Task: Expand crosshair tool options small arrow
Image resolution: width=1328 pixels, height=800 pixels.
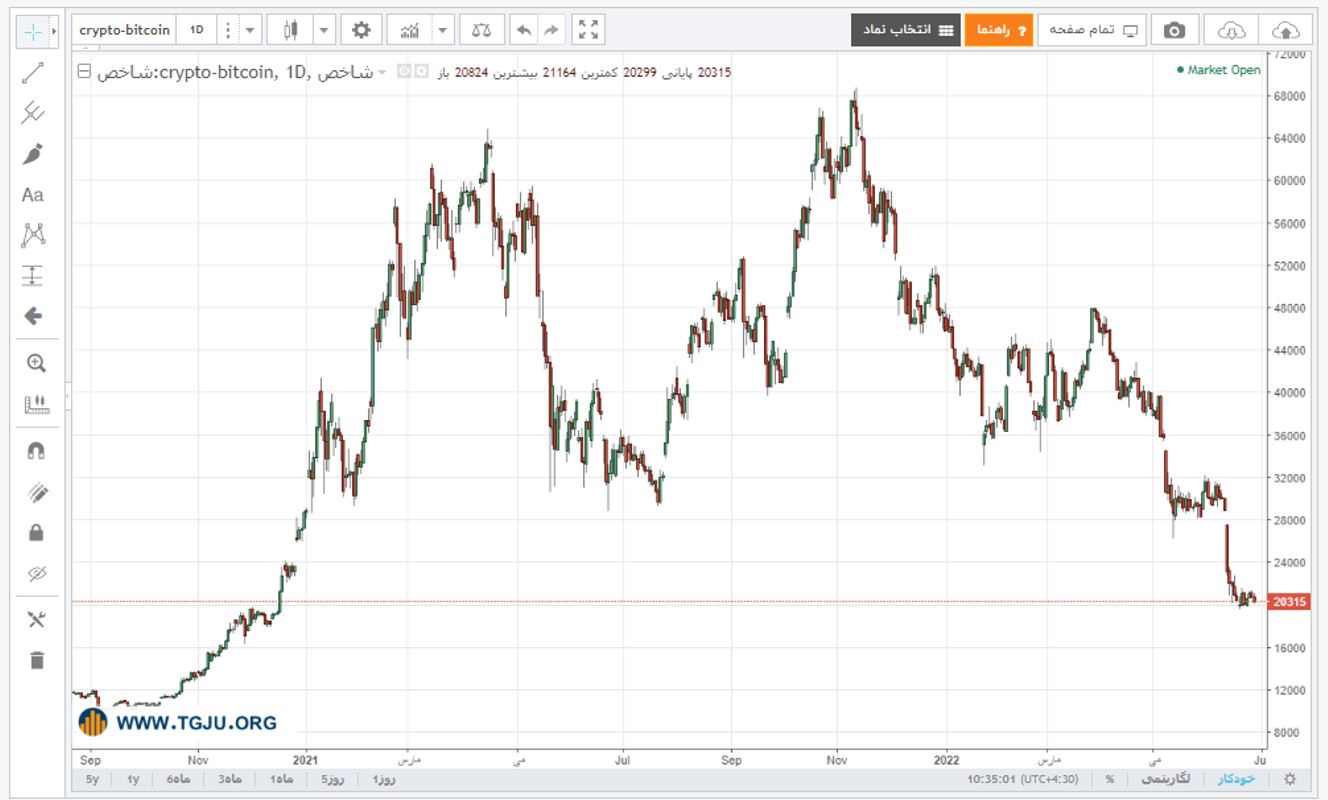Action: tap(54, 31)
